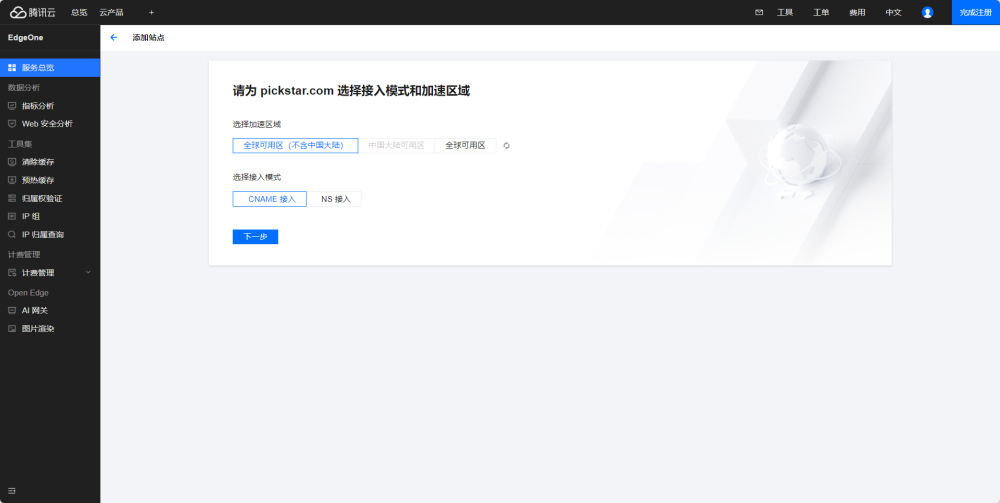Click the AI 网关 icon
This screenshot has width=1000, height=503.
[12, 310]
